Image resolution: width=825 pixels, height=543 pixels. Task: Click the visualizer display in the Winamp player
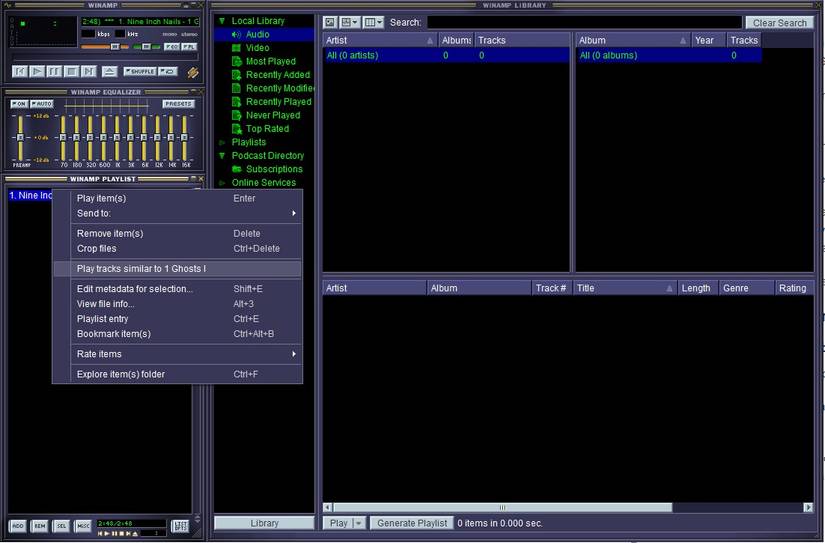click(43, 31)
